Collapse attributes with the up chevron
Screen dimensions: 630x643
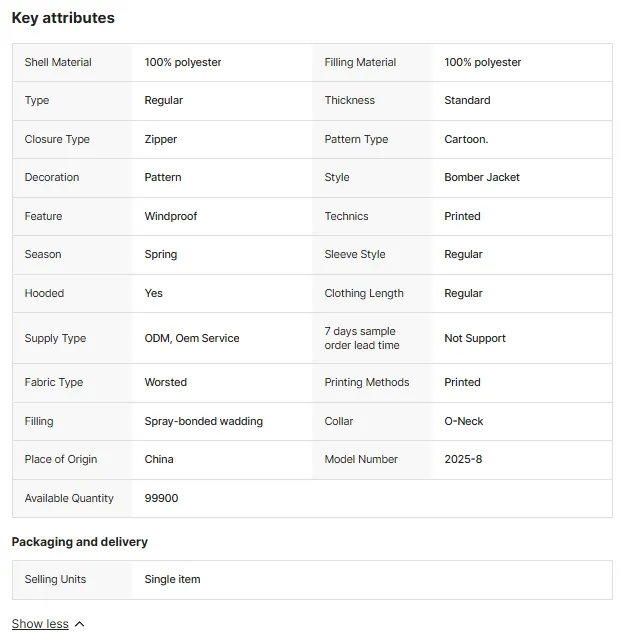(80, 624)
